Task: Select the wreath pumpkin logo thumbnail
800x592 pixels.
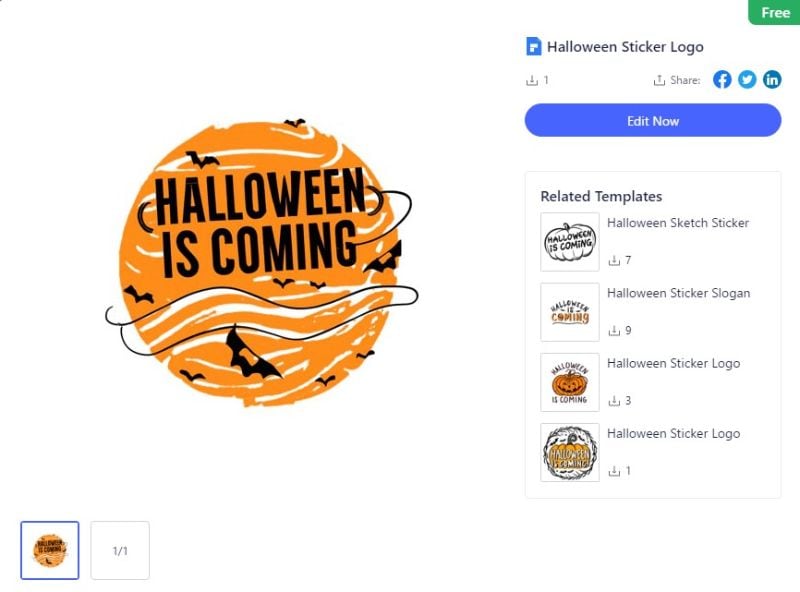Action: tap(570, 452)
